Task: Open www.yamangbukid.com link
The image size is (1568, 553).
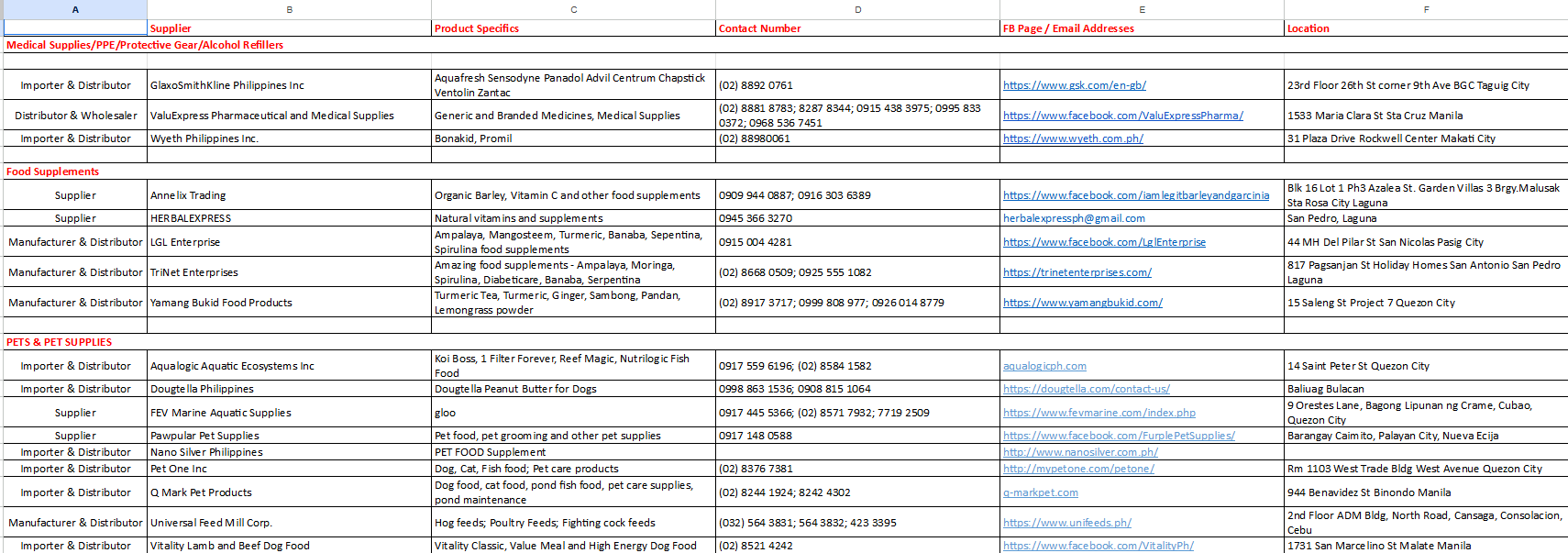Action: [x=1082, y=303]
